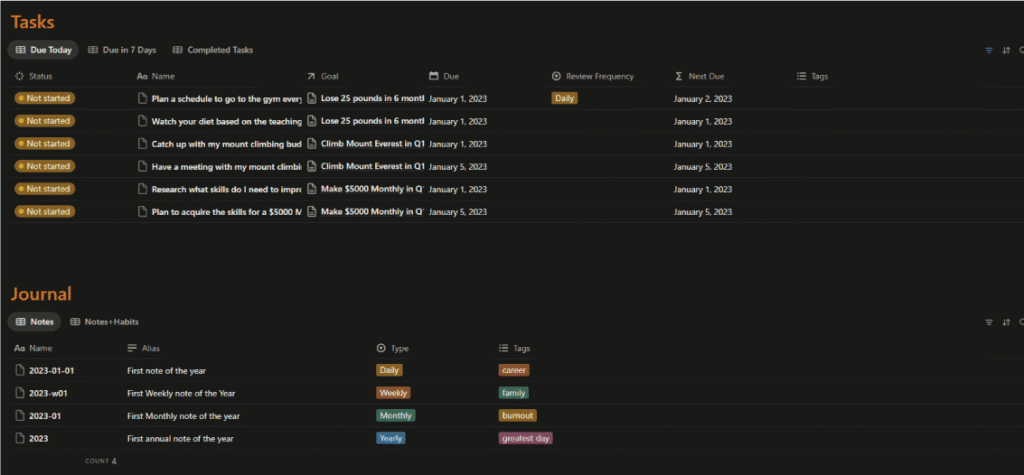The image size is (1024, 475).
Task: Click the page icon of the 2023 annual note
Action: [20, 438]
